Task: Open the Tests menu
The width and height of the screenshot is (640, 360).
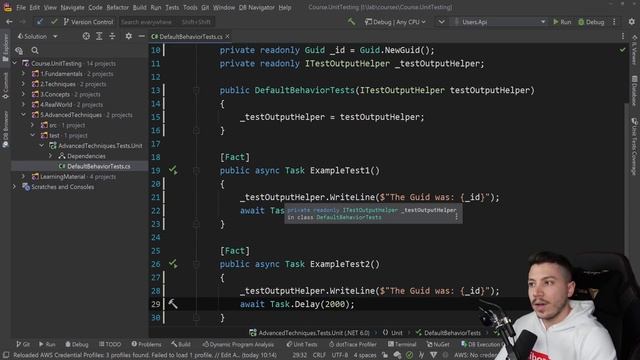Action: point(172,7)
